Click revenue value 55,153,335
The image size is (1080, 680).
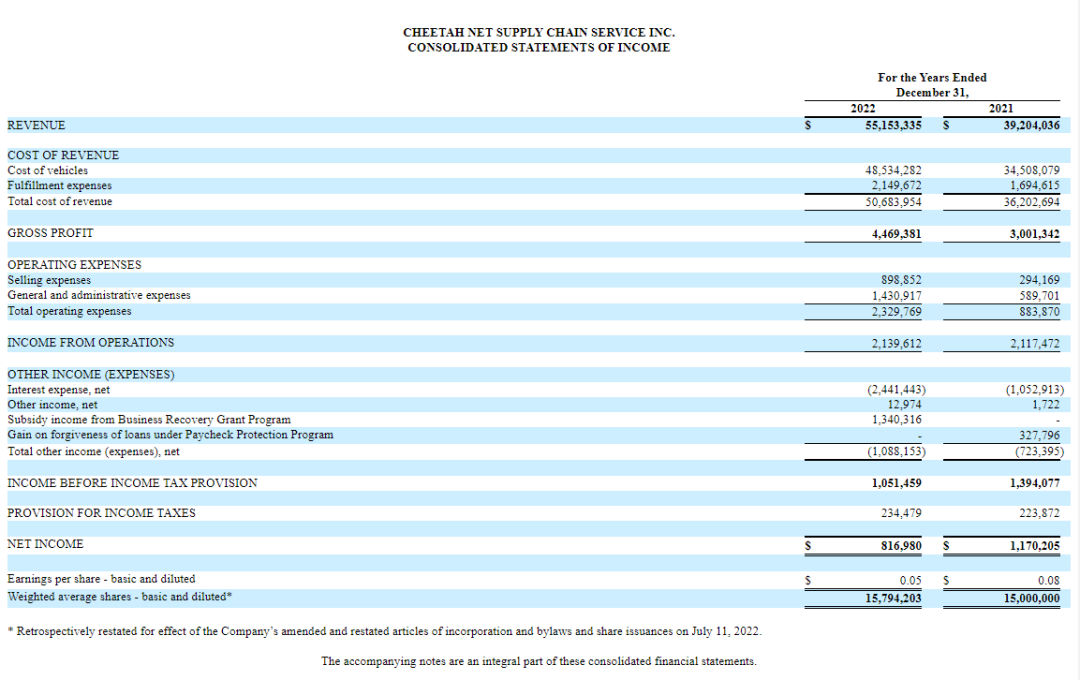tap(893, 125)
